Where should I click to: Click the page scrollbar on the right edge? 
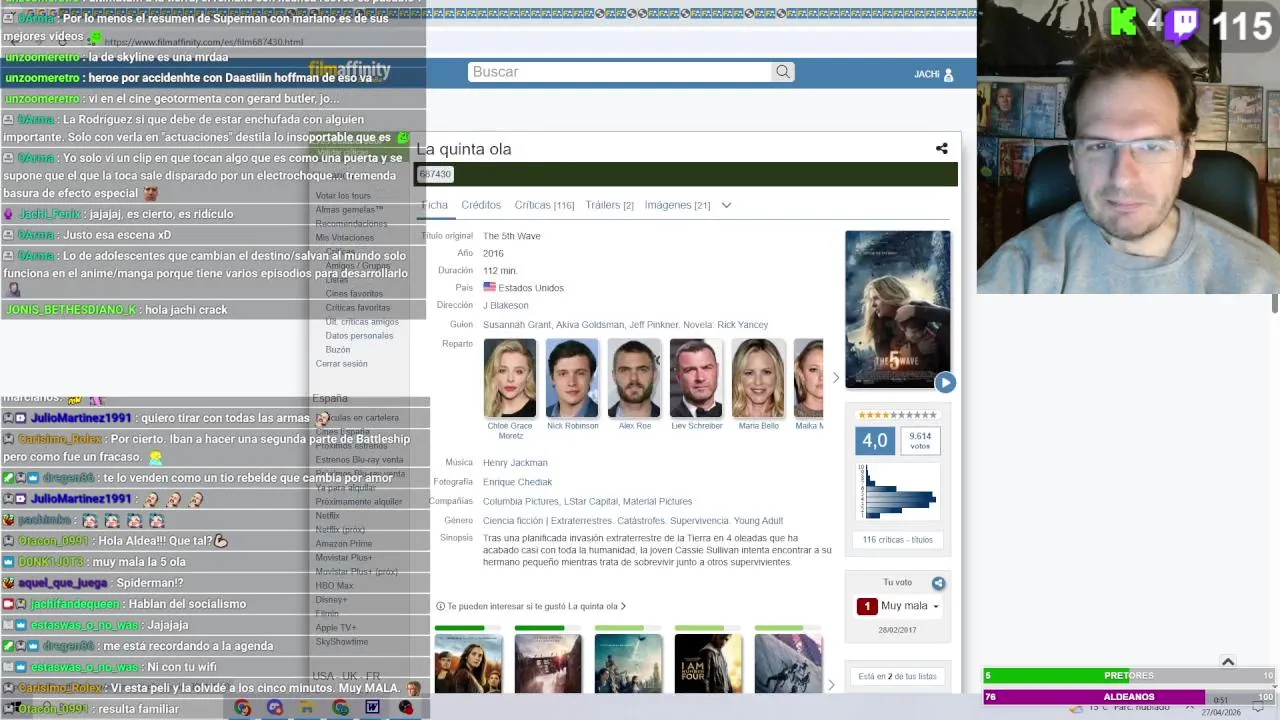[1275, 304]
